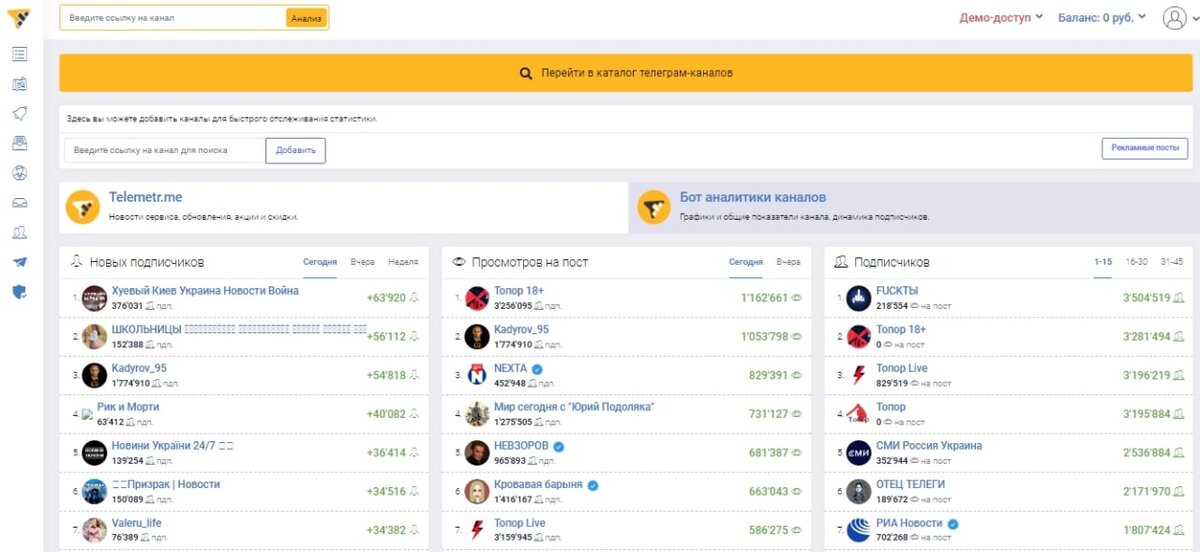1200x552 pixels.
Task: Click verified badge next to НЕВЗОРОВ
Action: tap(559, 447)
